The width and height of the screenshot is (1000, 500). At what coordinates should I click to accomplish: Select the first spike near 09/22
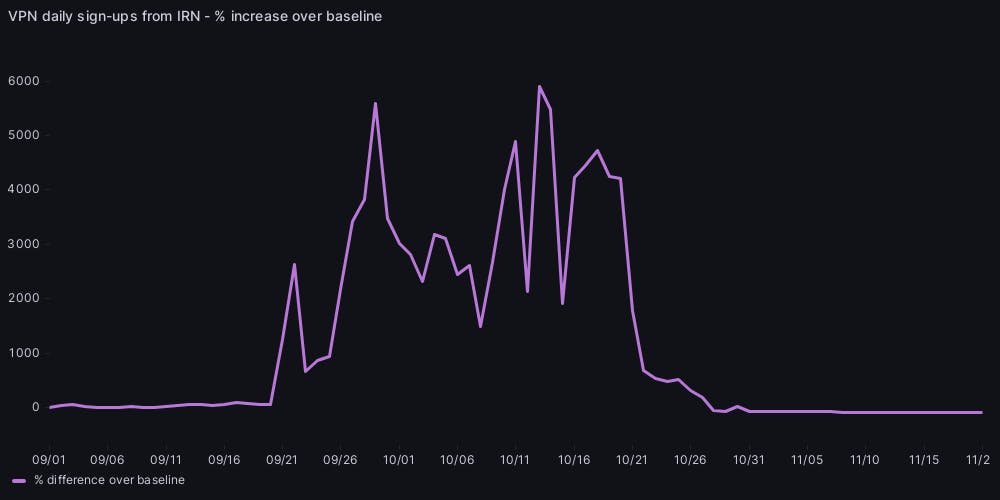[x=294, y=265]
